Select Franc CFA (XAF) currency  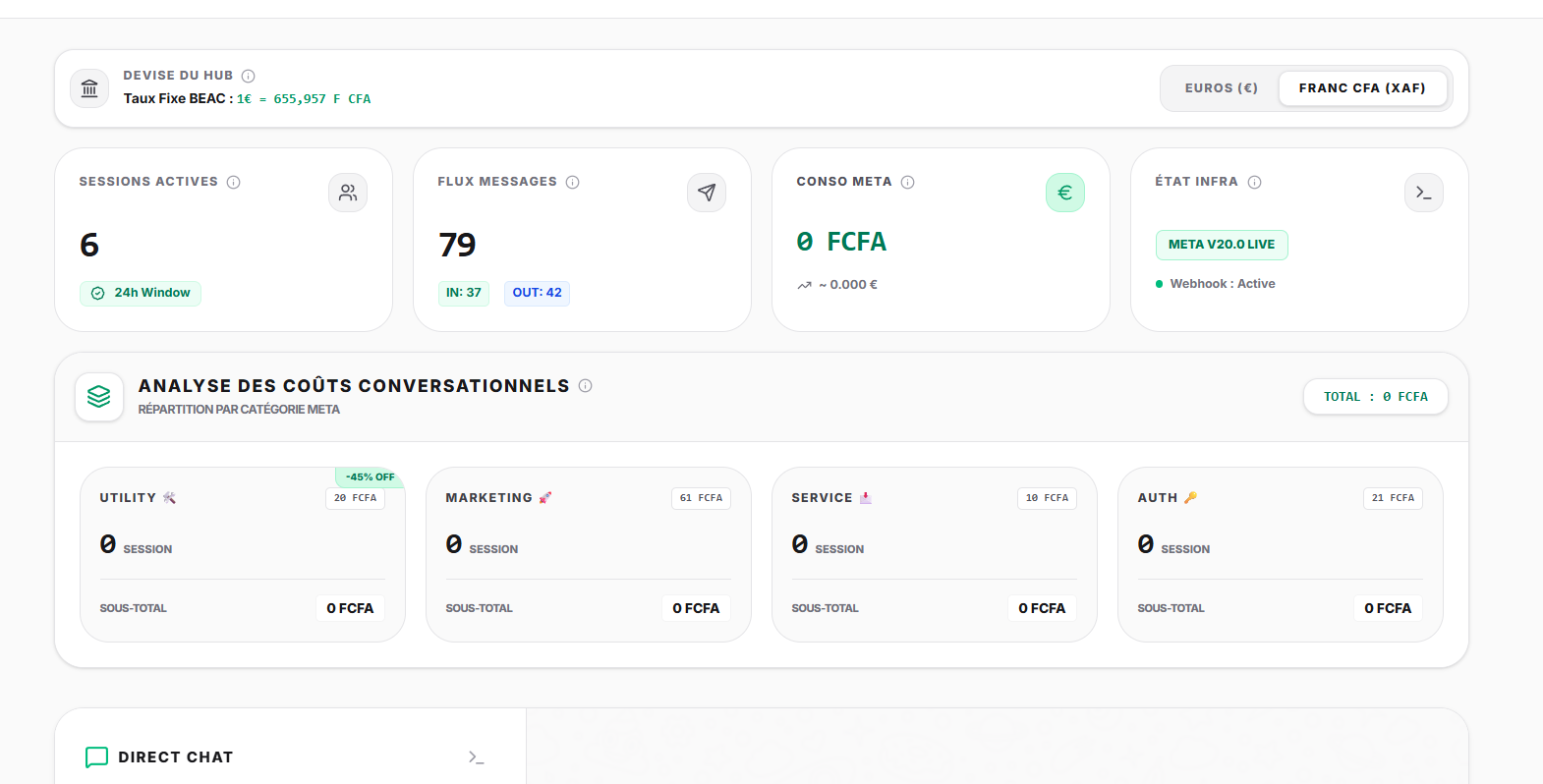point(1362,88)
